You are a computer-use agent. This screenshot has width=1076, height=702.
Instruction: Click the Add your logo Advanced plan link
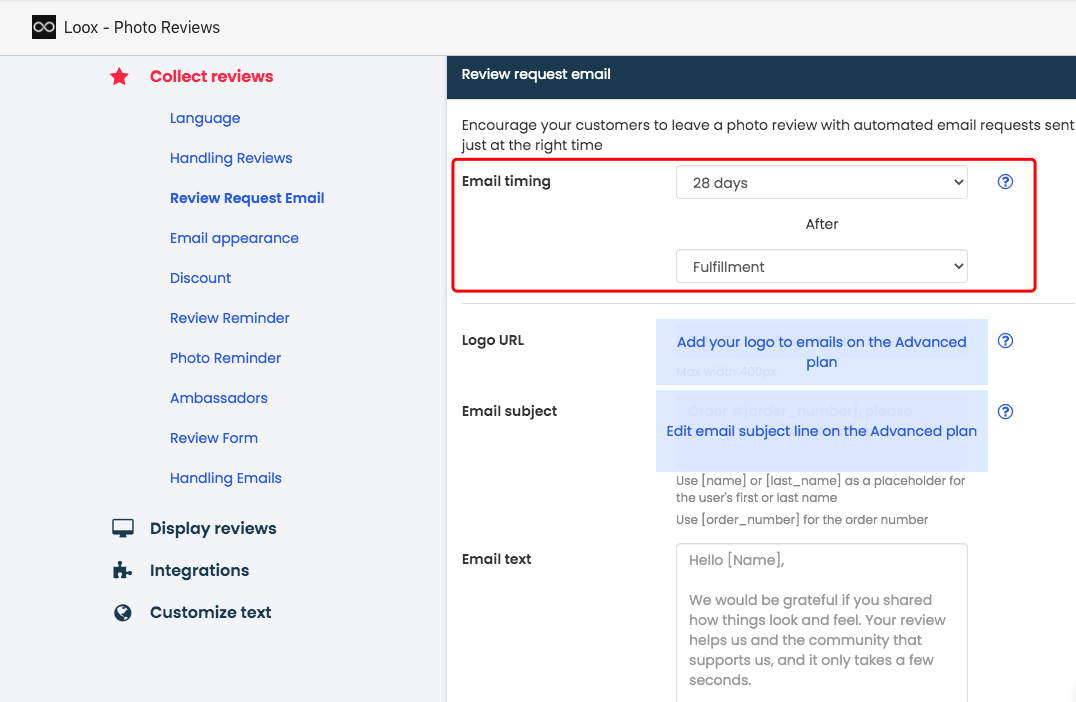pyautogui.click(x=821, y=352)
